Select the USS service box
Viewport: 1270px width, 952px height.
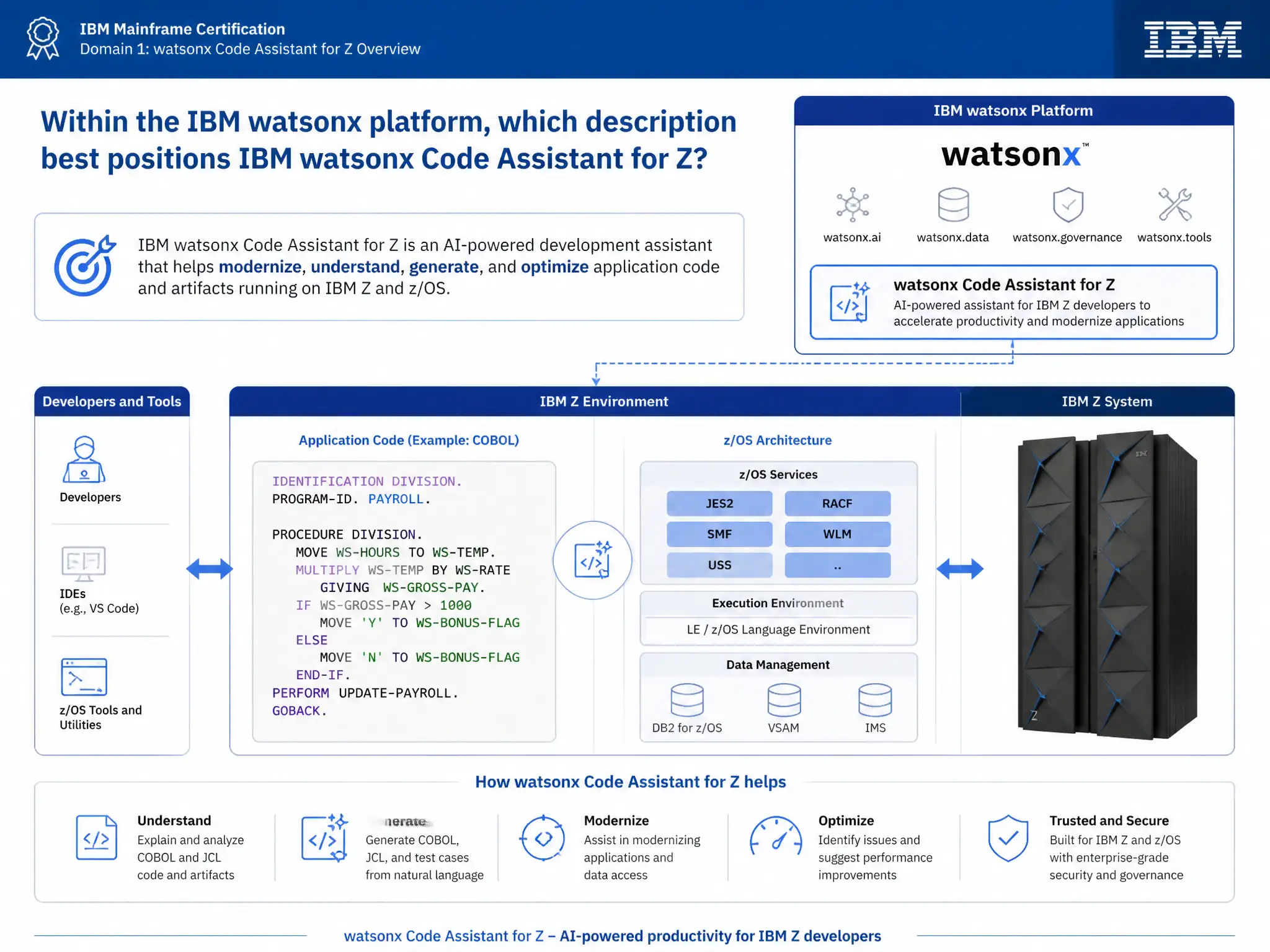point(719,565)
